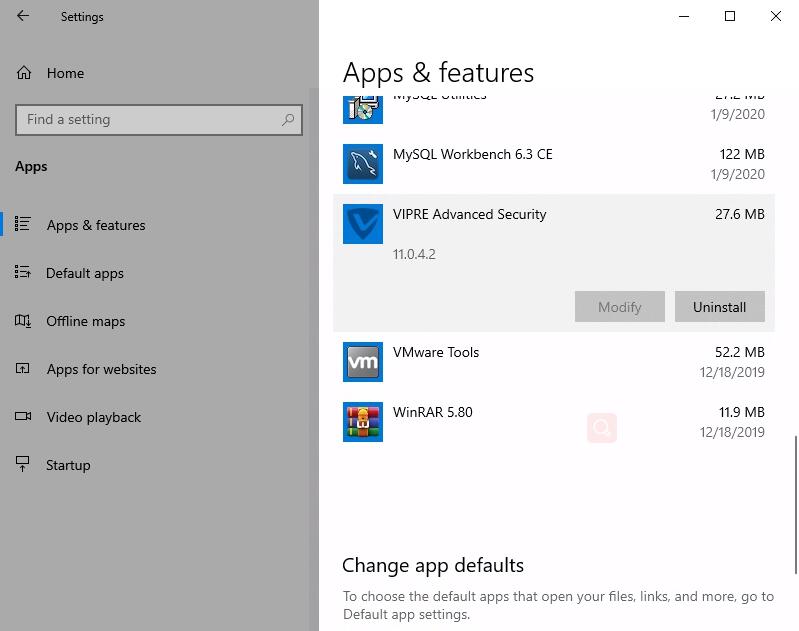Open Startup page
Viewport: 799px width, 631px height.
(68, 465)
